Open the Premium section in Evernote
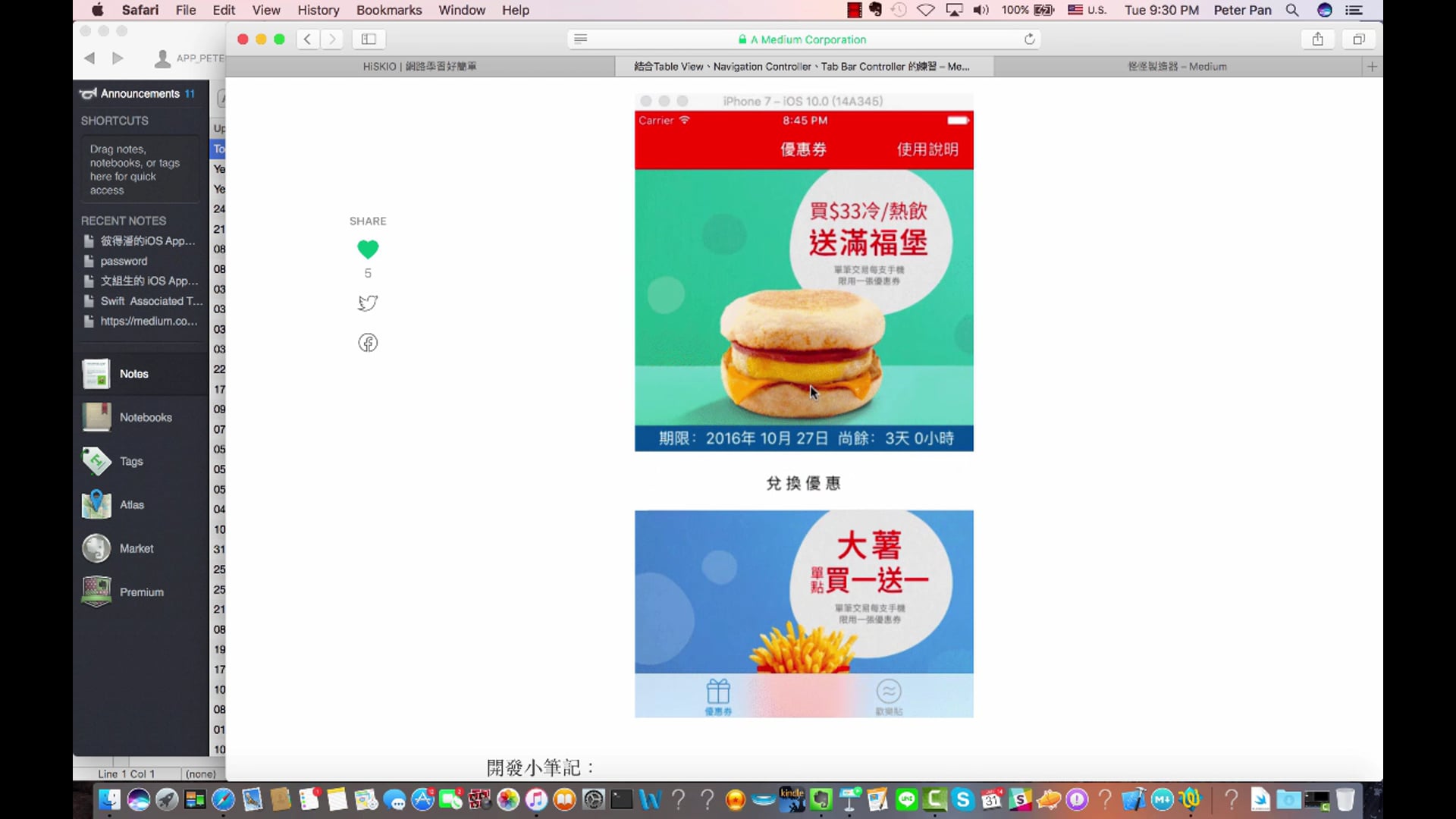The image size is (1456, 819). [141, 591]
